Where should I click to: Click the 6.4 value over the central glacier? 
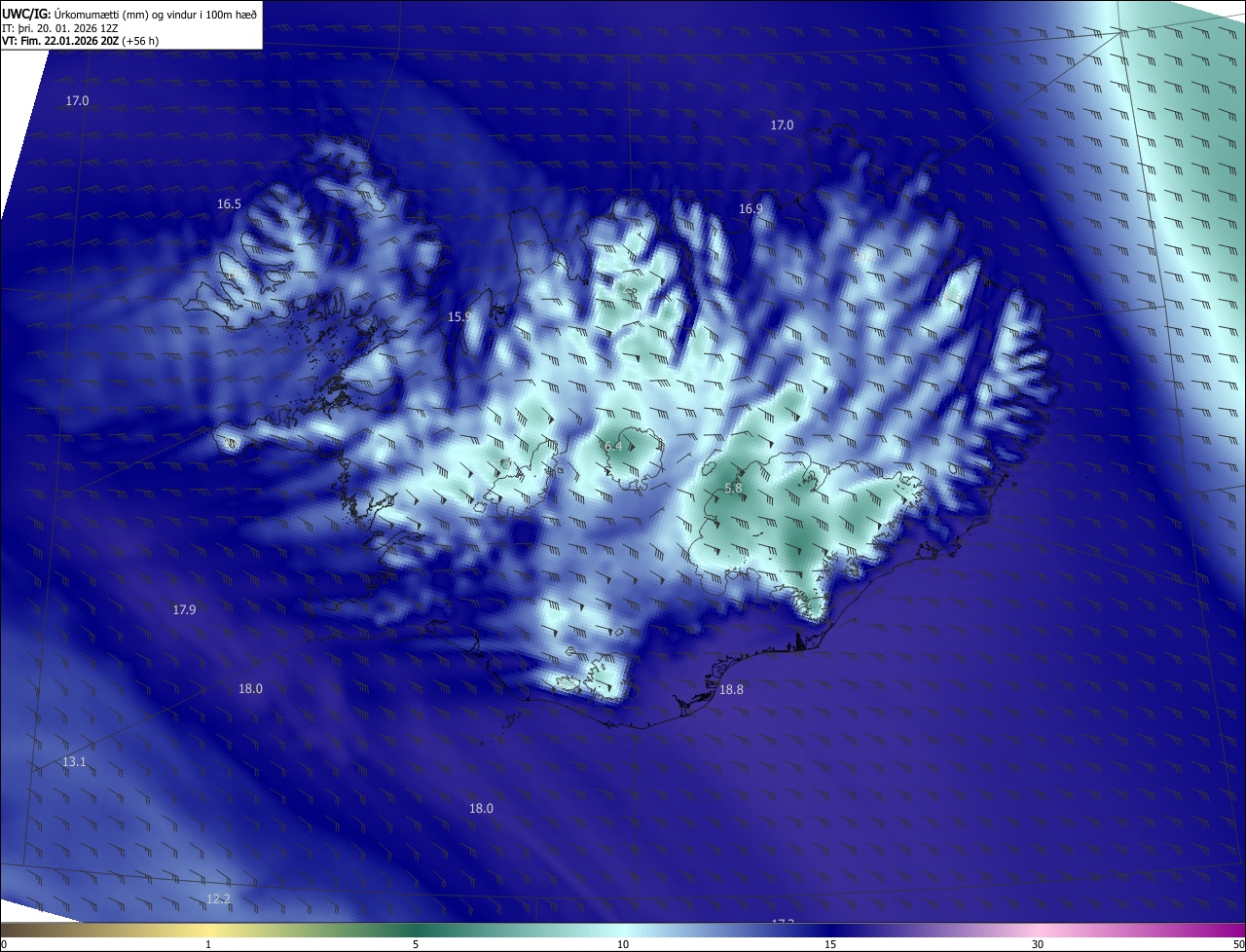pos(612,447)
